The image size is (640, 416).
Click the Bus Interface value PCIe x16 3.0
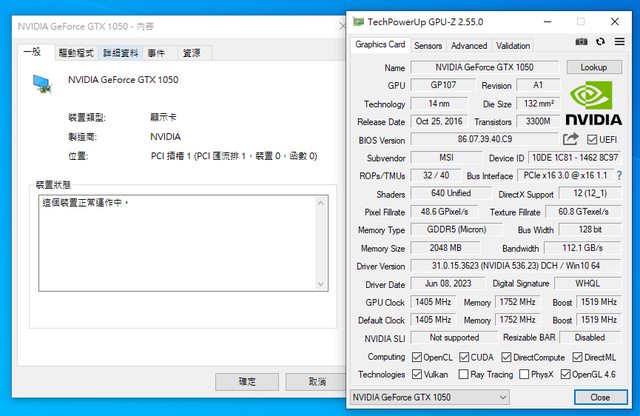(565, 176)
